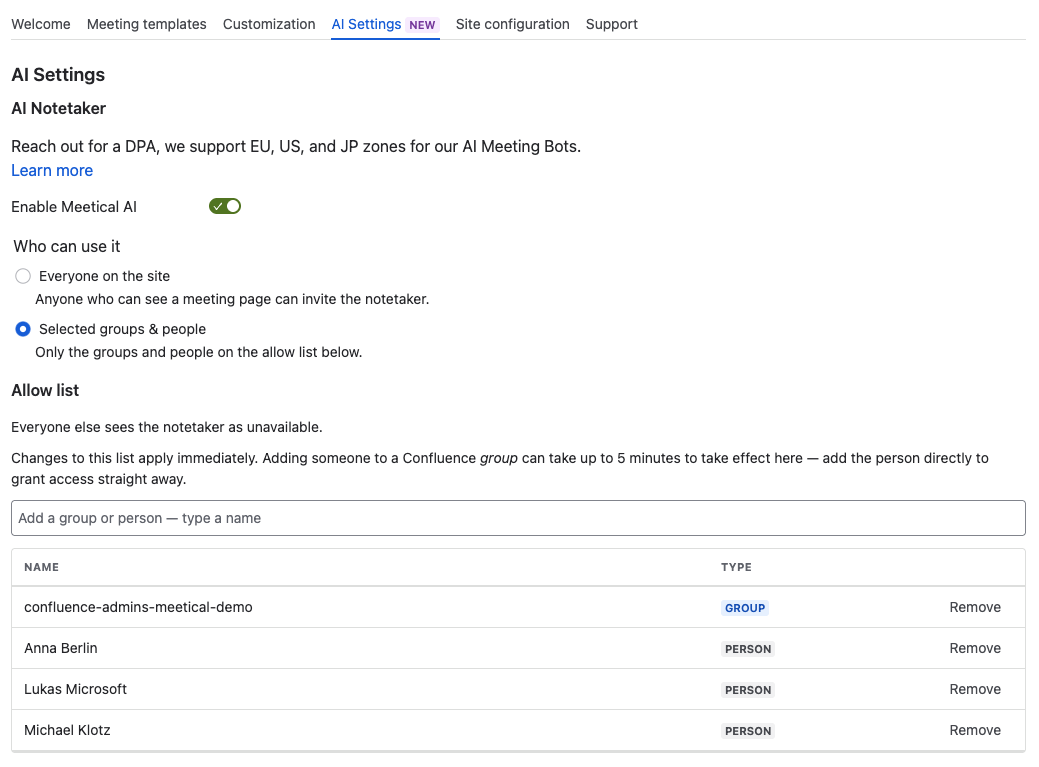
Task: Click the GROUP type badge
Action: pyautogui.click(x=745, y=608)
